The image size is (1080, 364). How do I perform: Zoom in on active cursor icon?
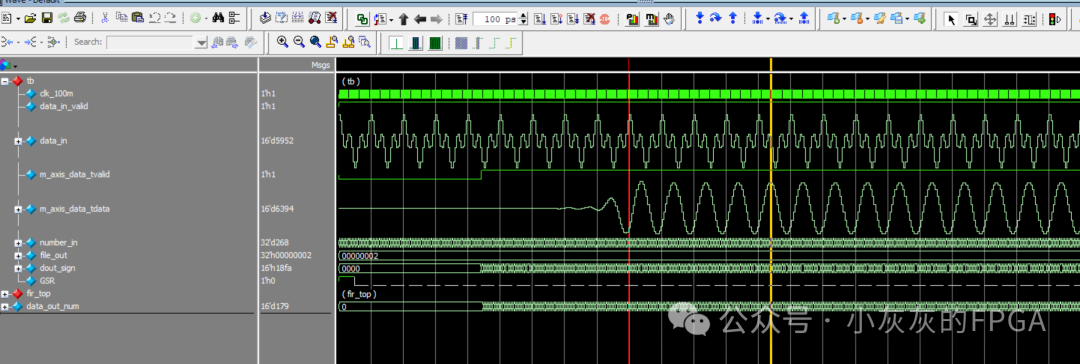coord(332,42)
